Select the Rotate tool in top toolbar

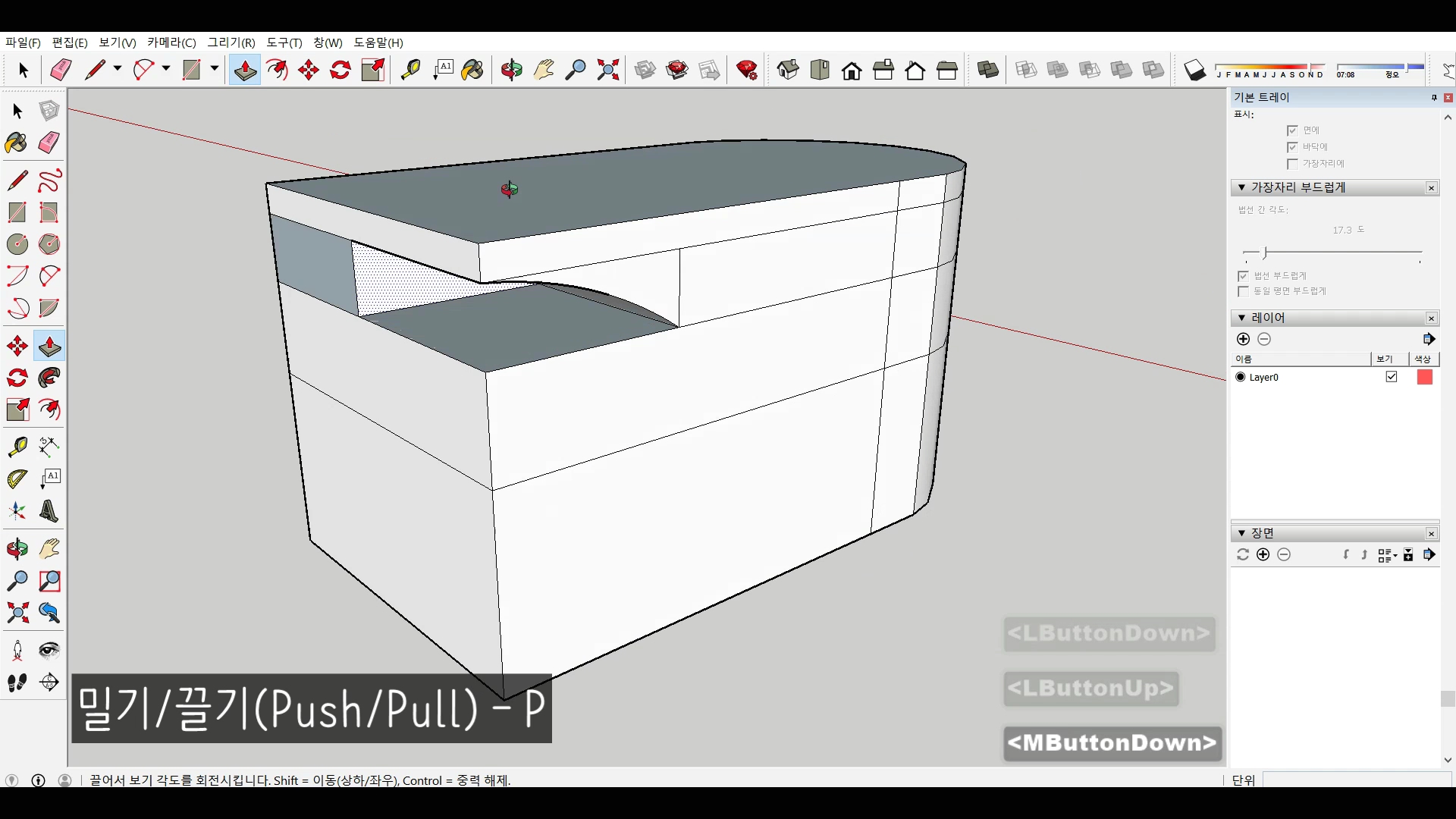point(340,71)
